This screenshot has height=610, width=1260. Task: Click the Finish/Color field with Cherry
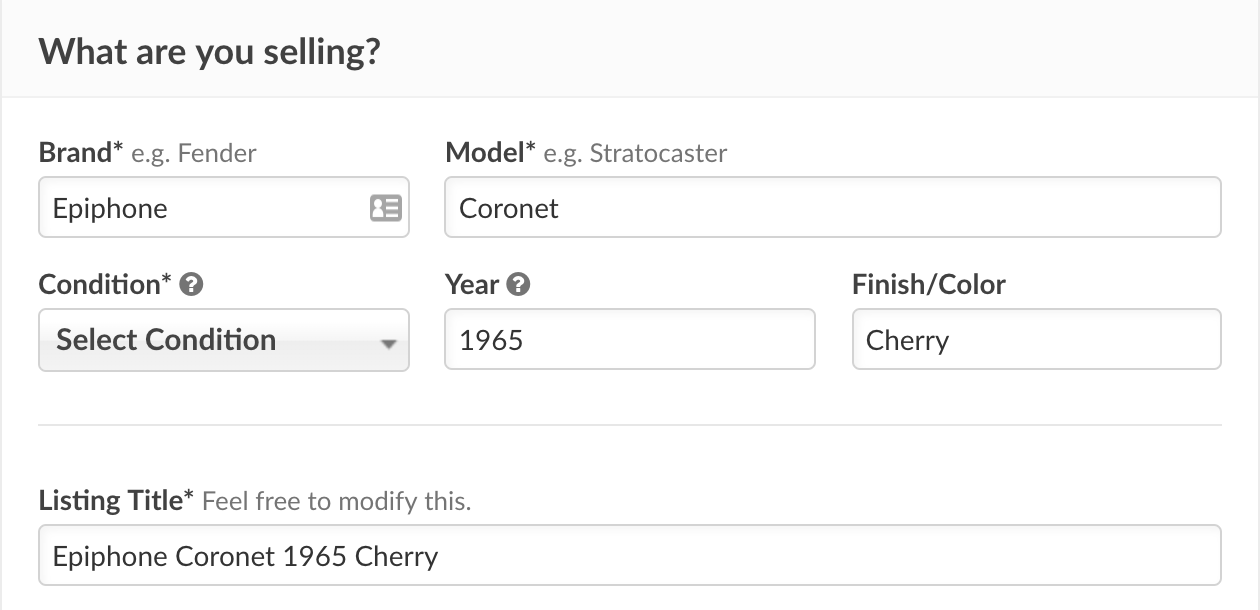(1035, 340)
